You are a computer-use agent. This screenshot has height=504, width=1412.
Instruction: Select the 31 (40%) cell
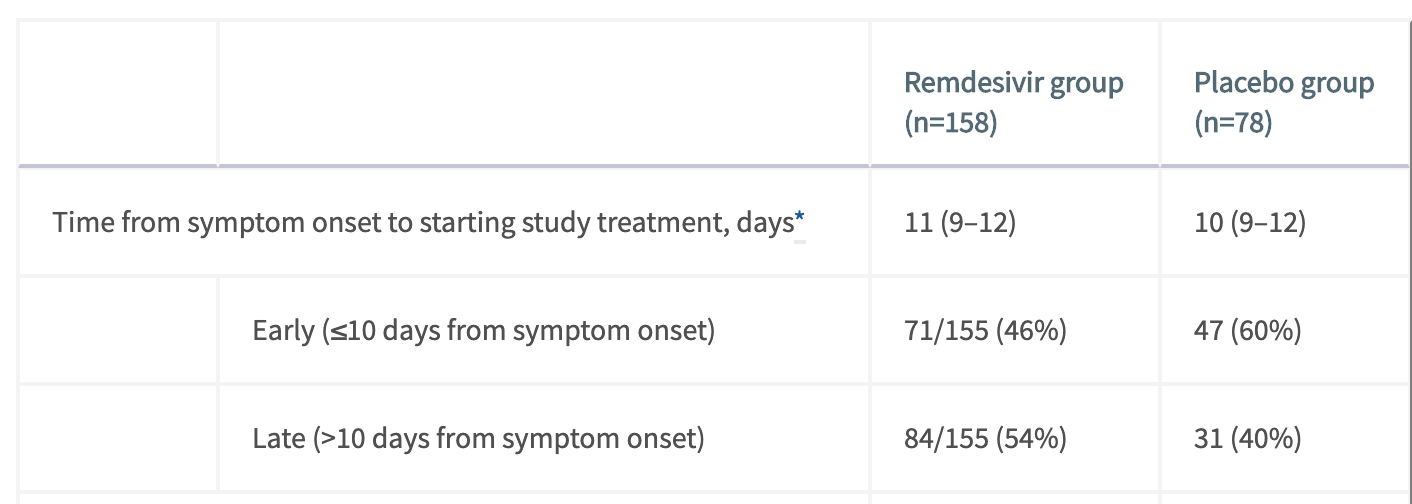click(1248, 438)
